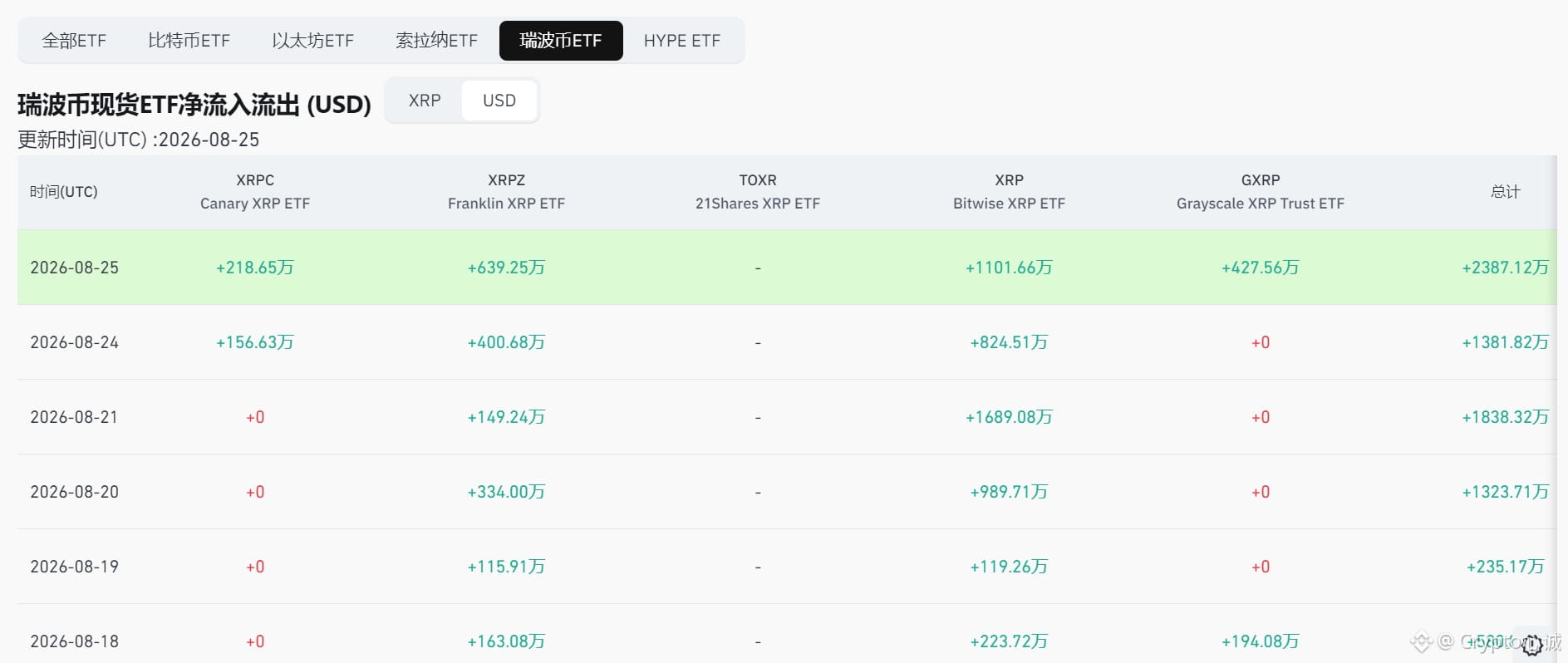Screen dimensions: 1568x663
Task: Open the 索拉纳ETF tab
Action: [436, 41]
